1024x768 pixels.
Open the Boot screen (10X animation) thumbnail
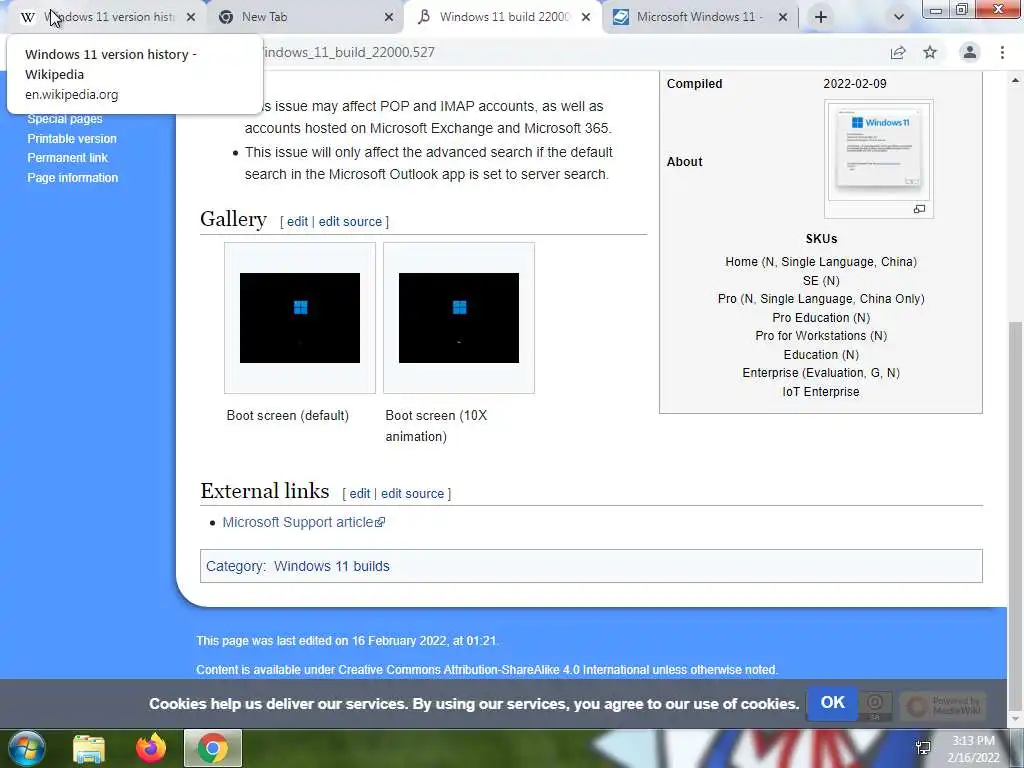(459, 318)
